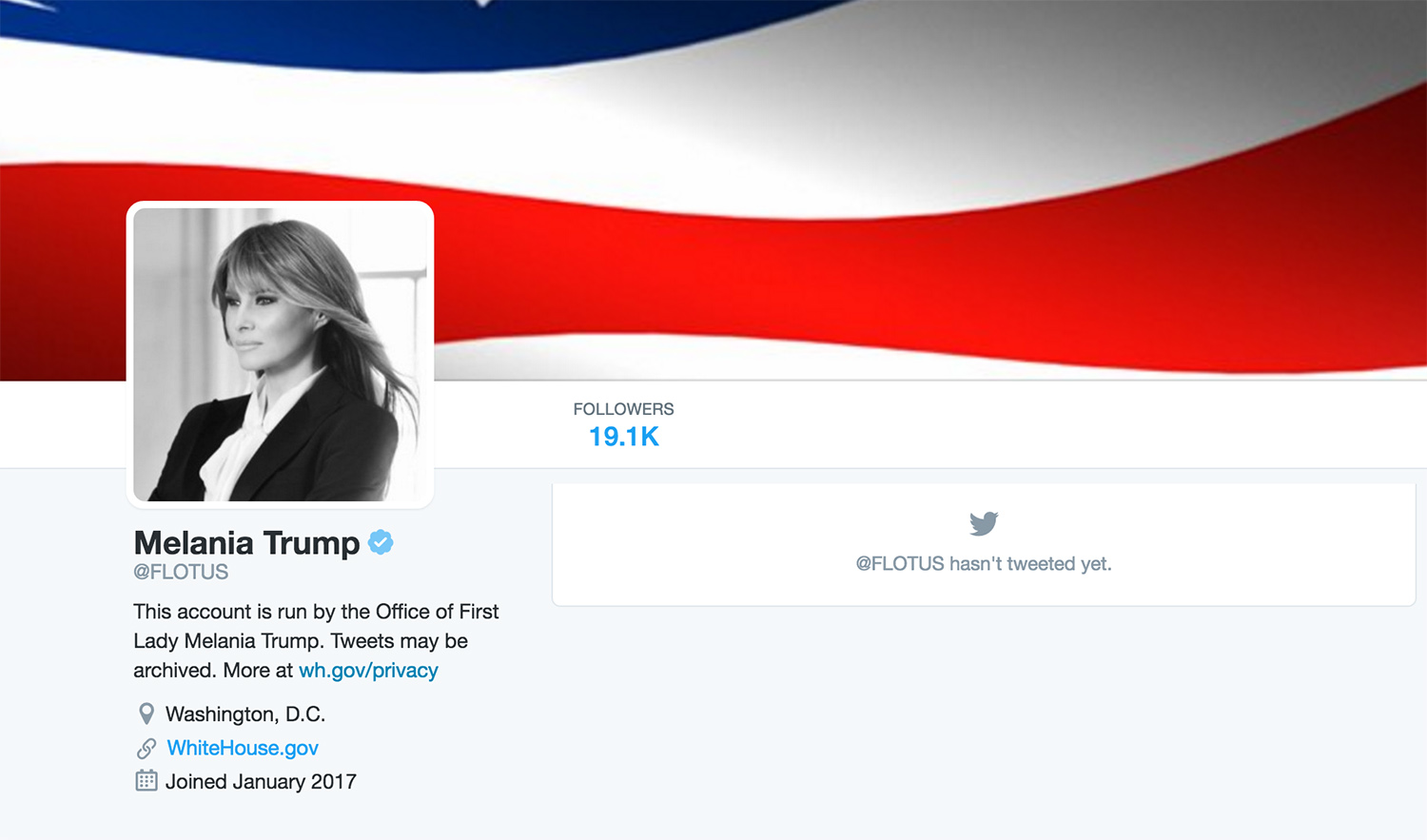
Task: Open the Followers tab
Action: click(x=623, y=424)
